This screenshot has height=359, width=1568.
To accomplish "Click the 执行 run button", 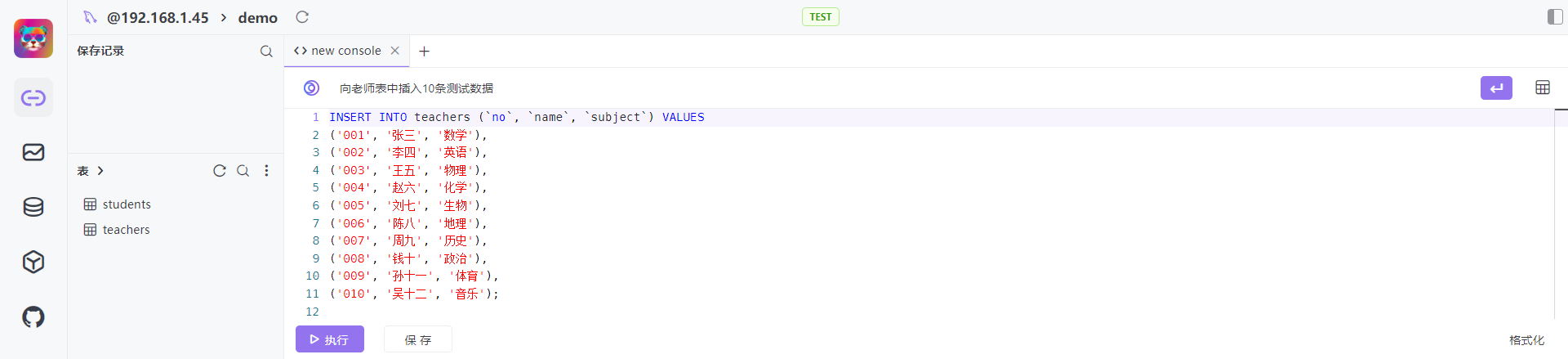I will click(x=330, y=339).
